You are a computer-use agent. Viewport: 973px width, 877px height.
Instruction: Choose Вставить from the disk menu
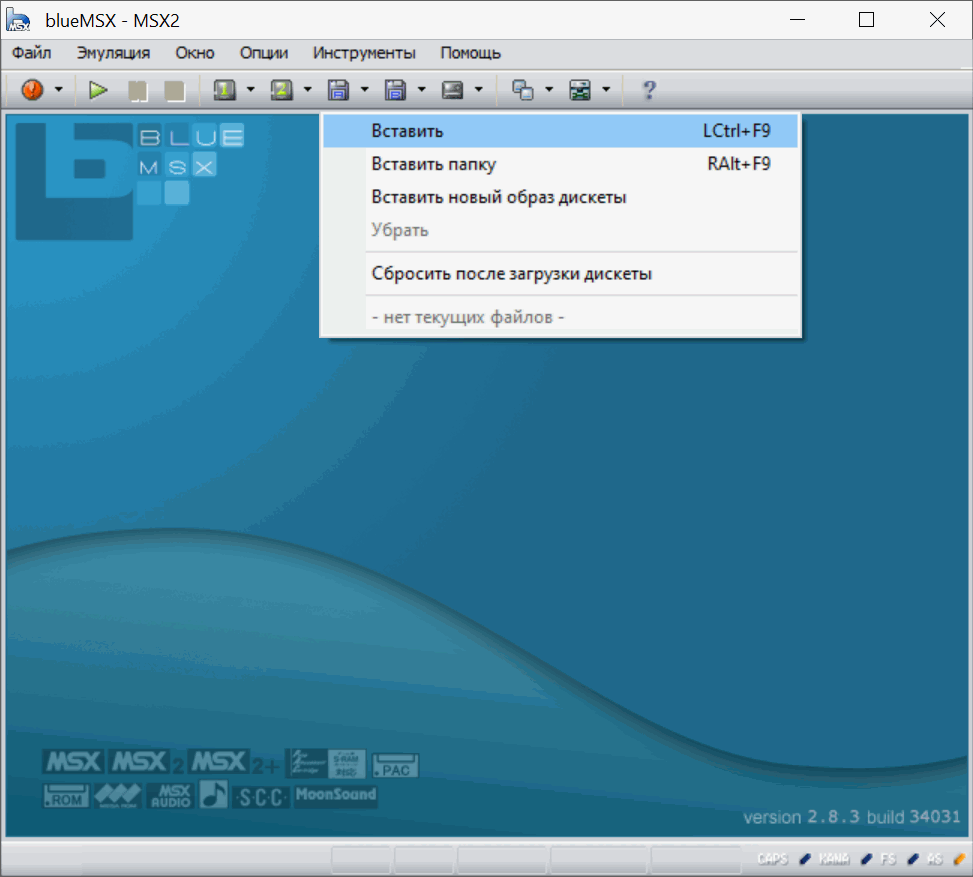(560, 131)
